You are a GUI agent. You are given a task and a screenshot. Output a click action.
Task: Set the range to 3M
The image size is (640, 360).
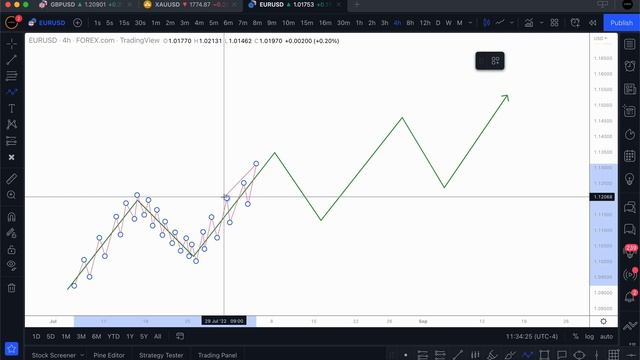tap(81, 337)
